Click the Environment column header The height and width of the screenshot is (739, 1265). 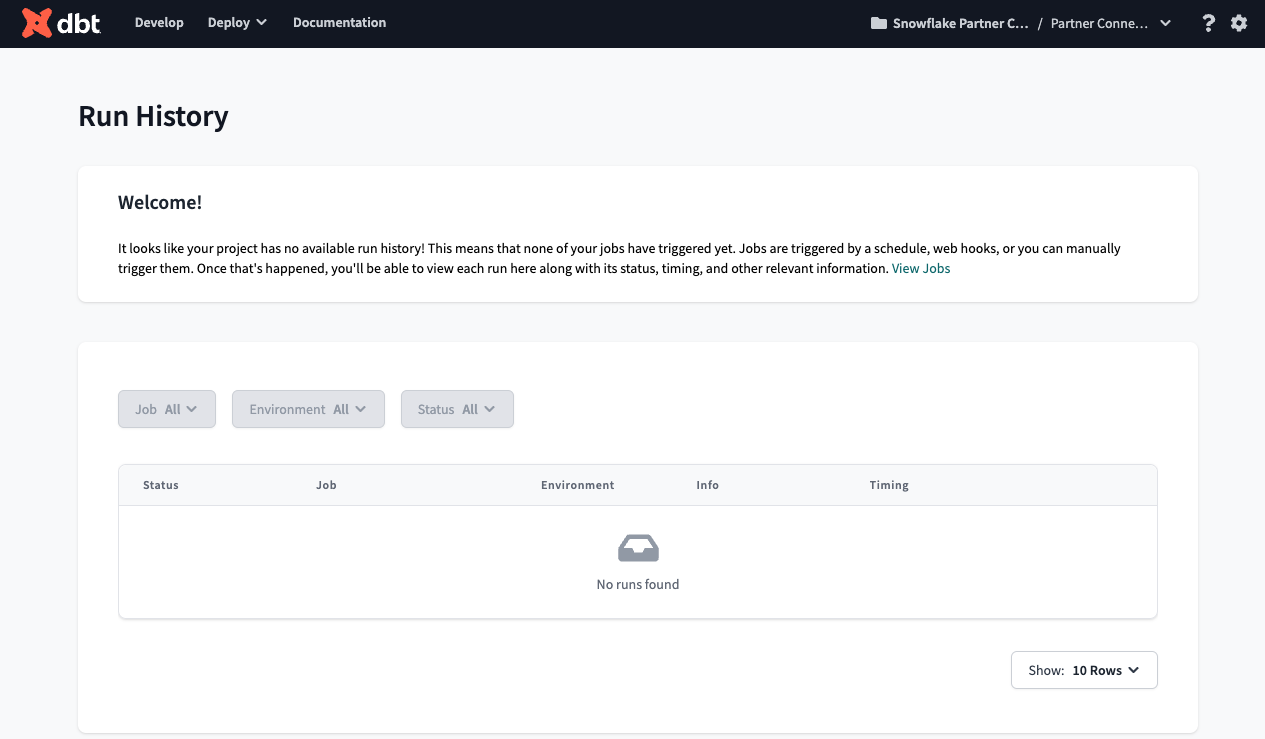[577, 485]
